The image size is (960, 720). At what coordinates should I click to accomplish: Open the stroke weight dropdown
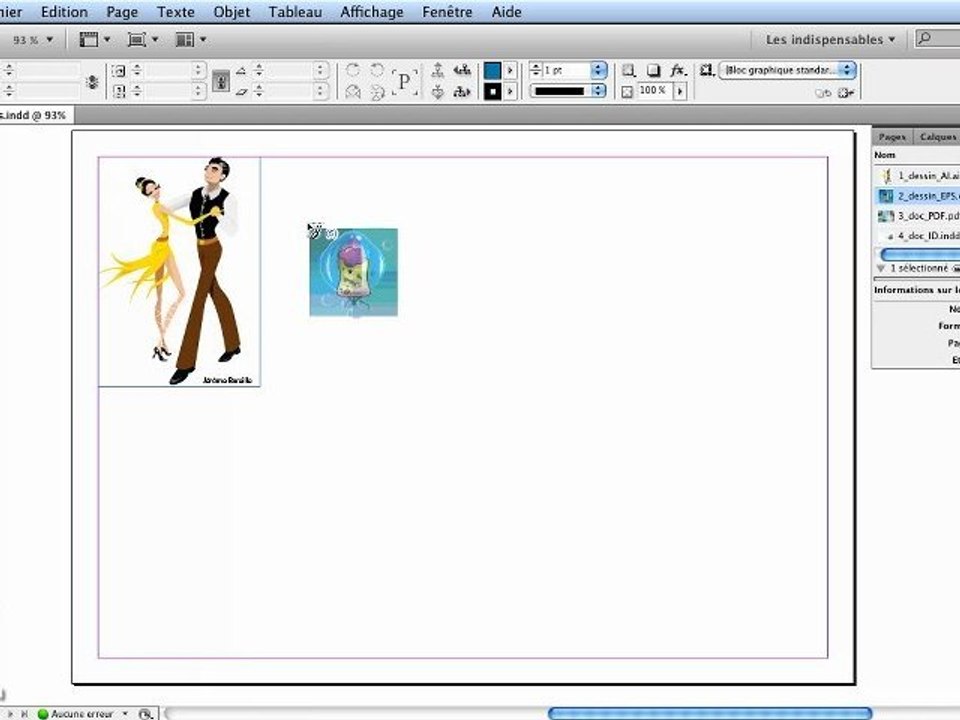click(x=598, y=70)
